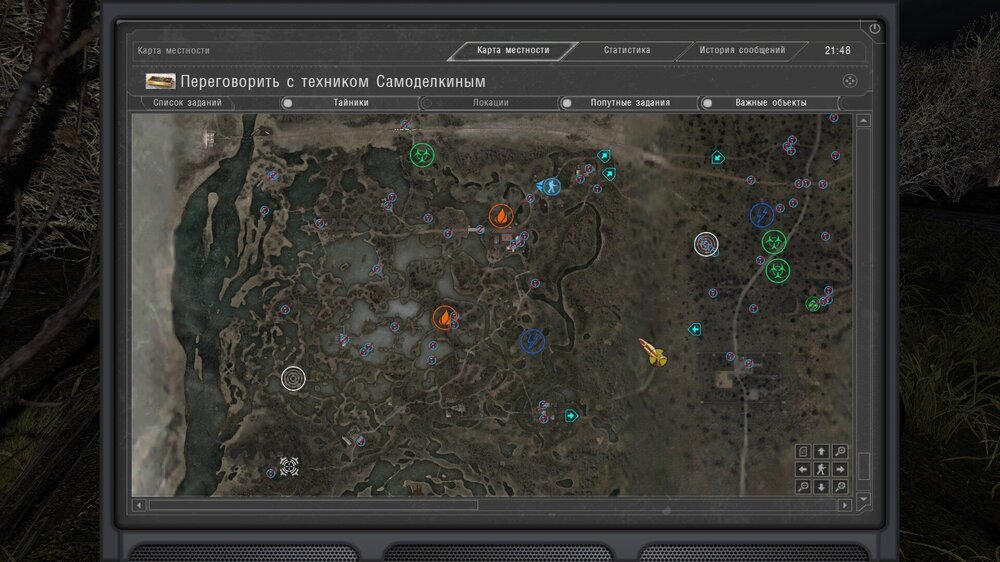Screen dimensions: 1000x562
Task: Switch to the Карта местности tab
Action: (x=513, y=50)
